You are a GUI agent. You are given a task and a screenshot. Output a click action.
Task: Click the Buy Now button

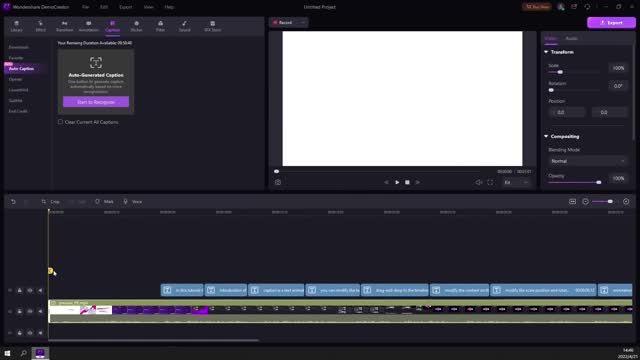point(537,7)
